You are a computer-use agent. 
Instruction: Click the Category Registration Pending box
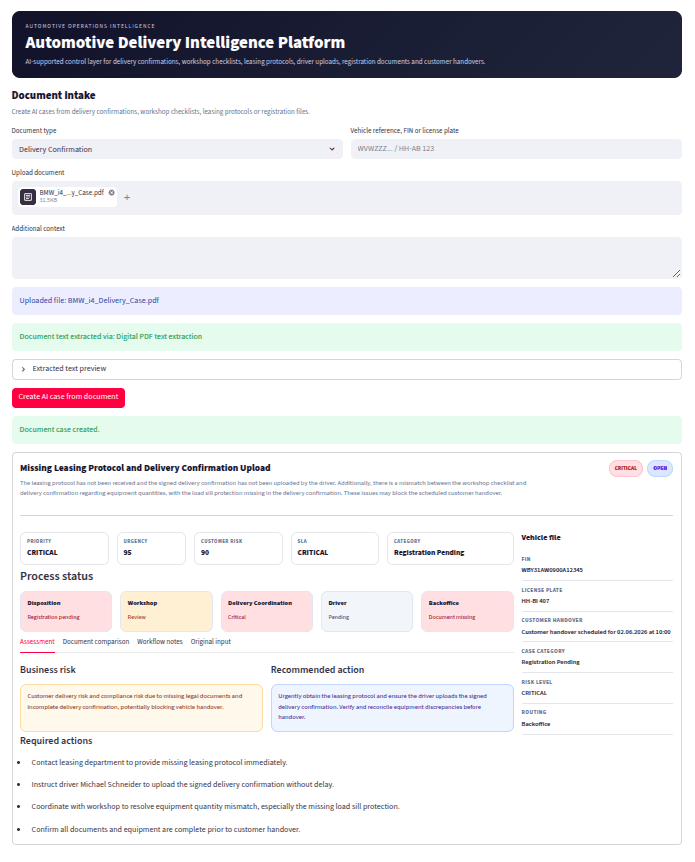click(x=450, y=548)
